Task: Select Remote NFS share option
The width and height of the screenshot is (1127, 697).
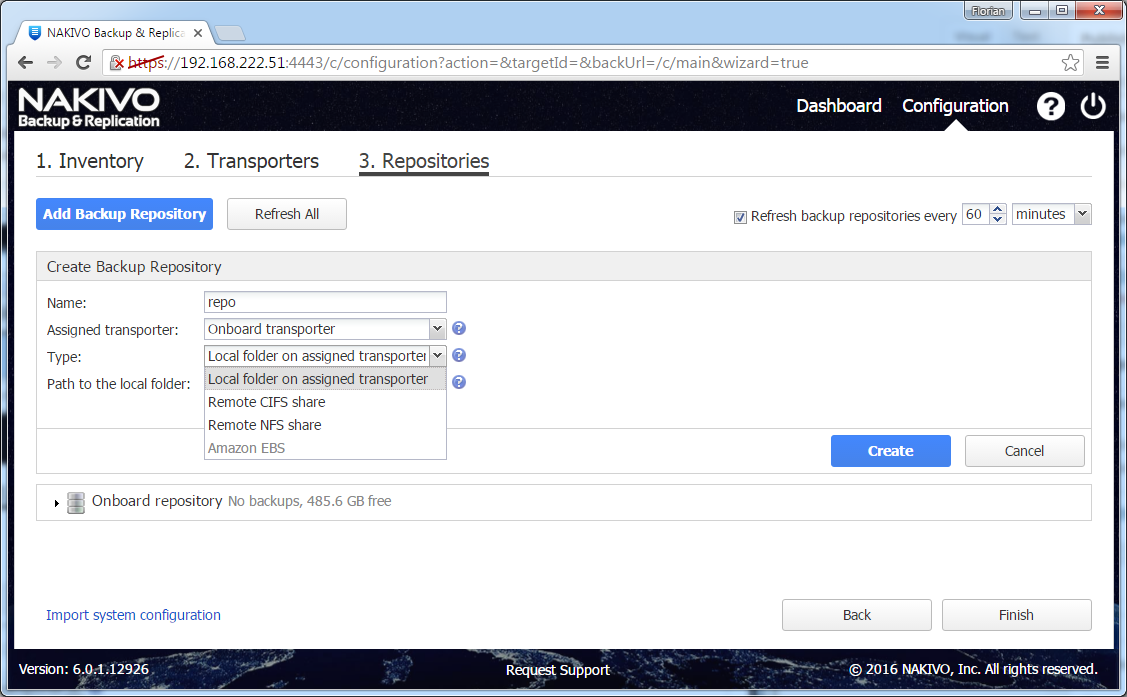Action: (x=325, y=425)
